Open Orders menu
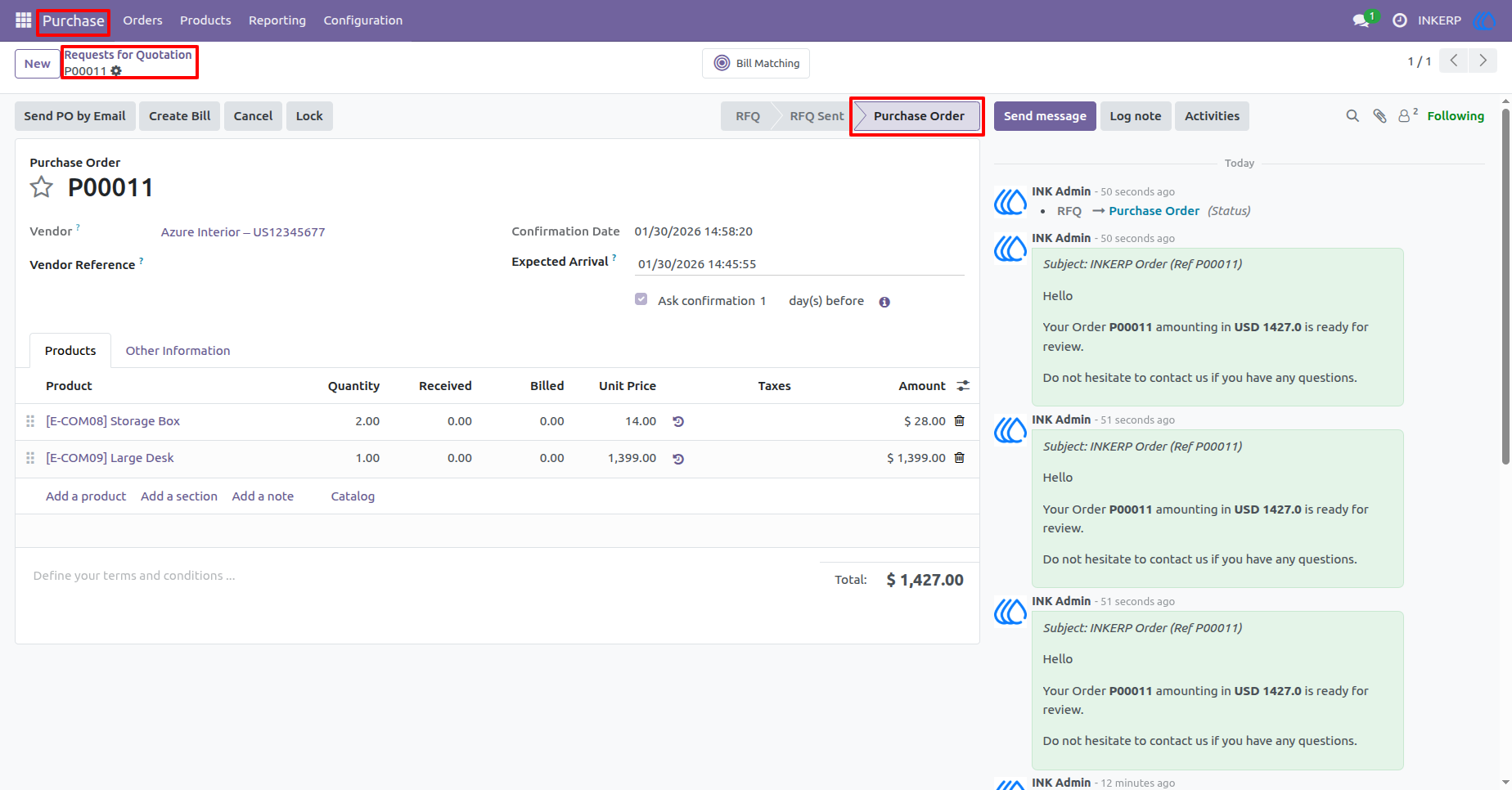 pos(142,20)
